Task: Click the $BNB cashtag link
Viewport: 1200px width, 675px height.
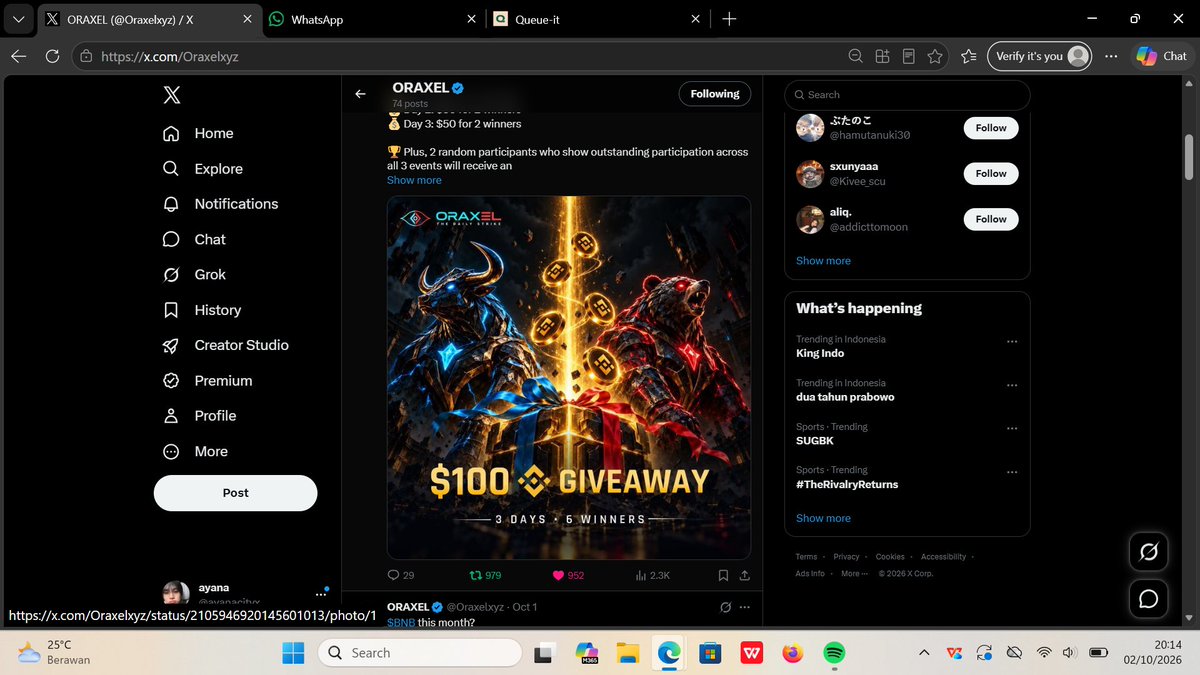Action: 401,622
